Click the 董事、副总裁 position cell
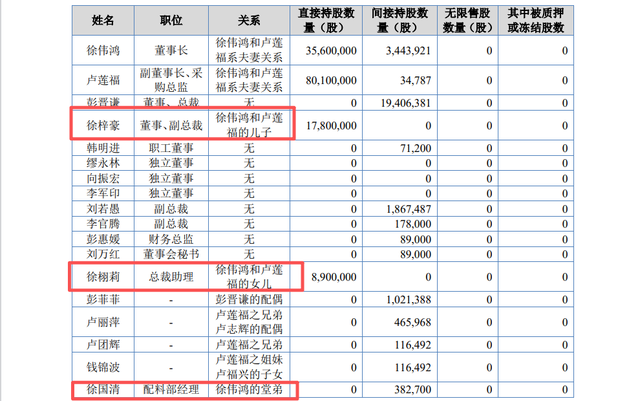The image size is (640, 401). pyautogui.click(x=171, y=125)
